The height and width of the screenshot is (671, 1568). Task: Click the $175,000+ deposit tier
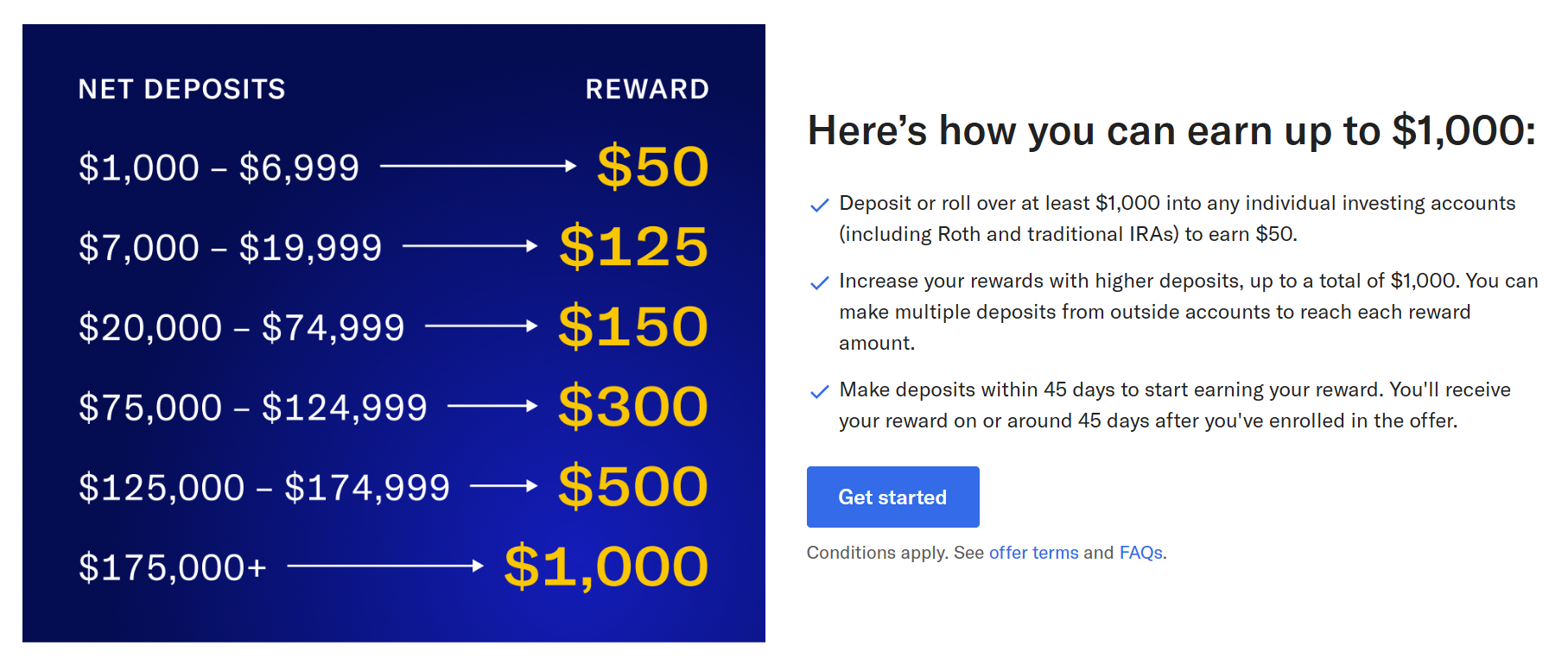(173, 567)
